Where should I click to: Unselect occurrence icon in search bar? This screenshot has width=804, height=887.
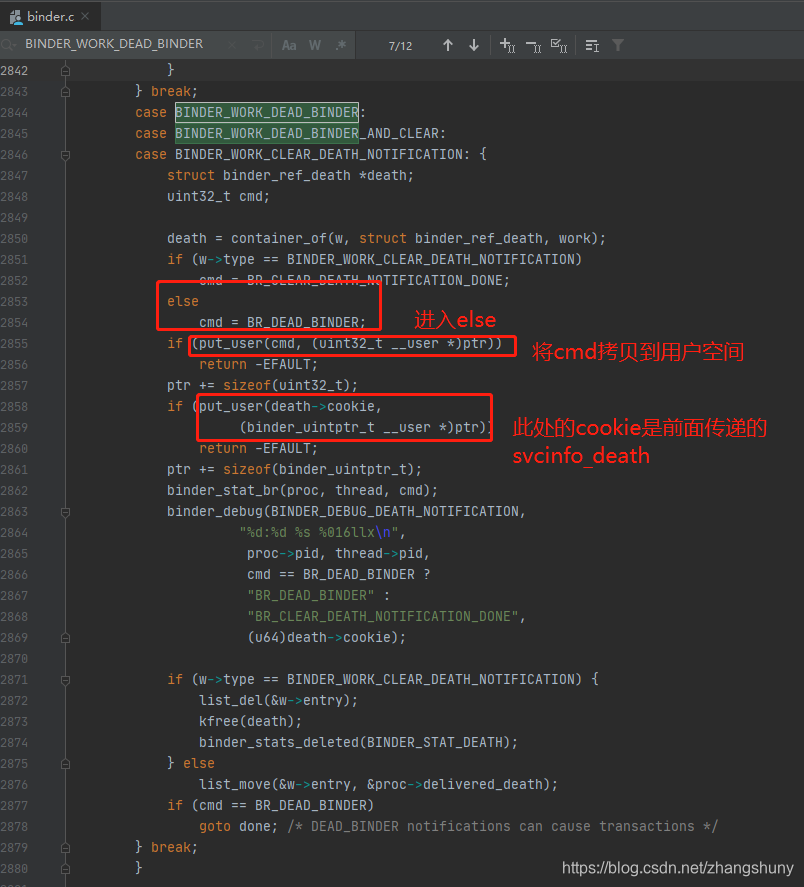(x=533, y=46)
